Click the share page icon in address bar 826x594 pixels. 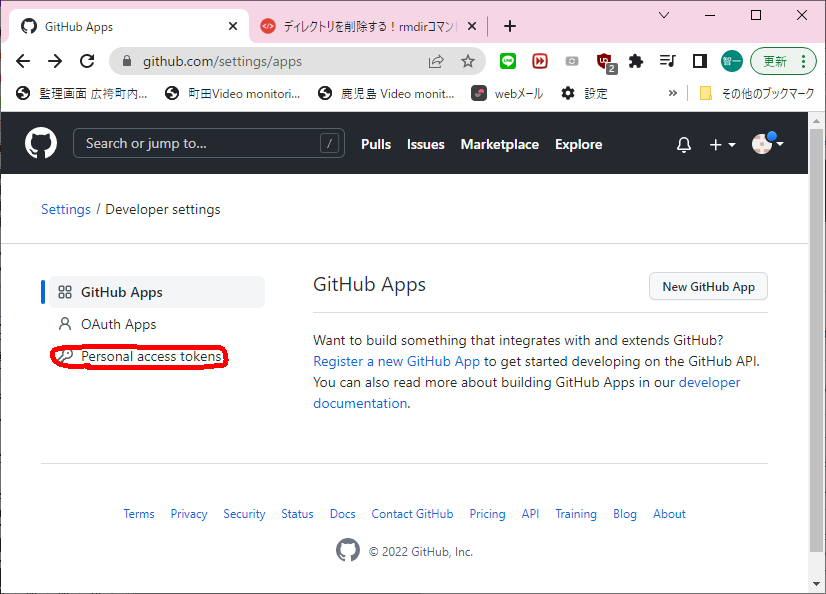pyautogui.click(x=436, y=61)
